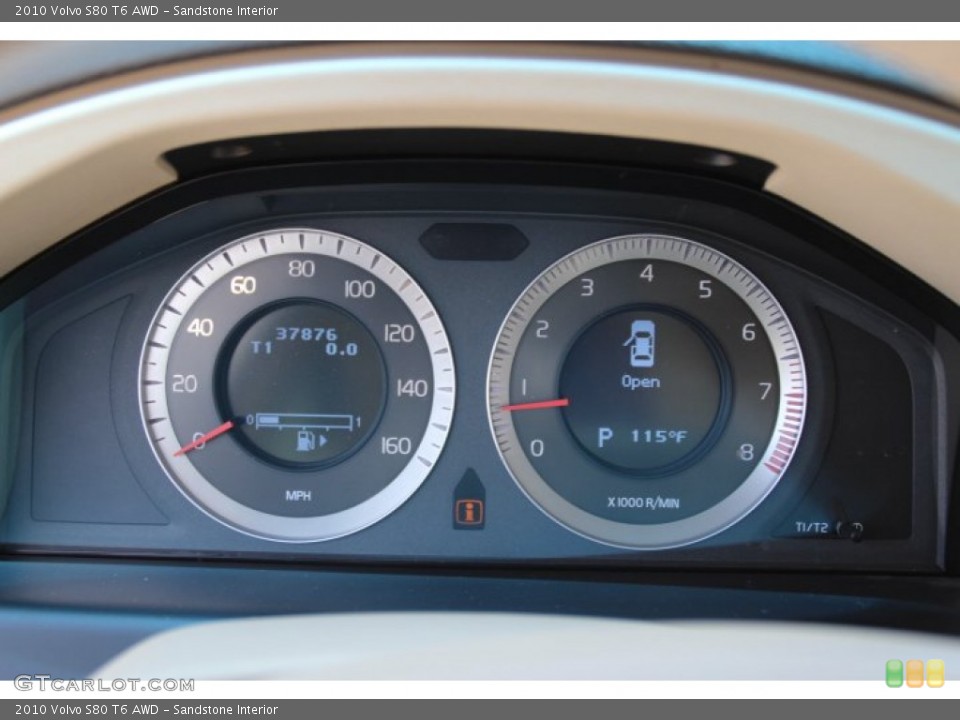Click the T1 trip label
The width and height of the screenshot is (960, 720).
coord(261,348)
